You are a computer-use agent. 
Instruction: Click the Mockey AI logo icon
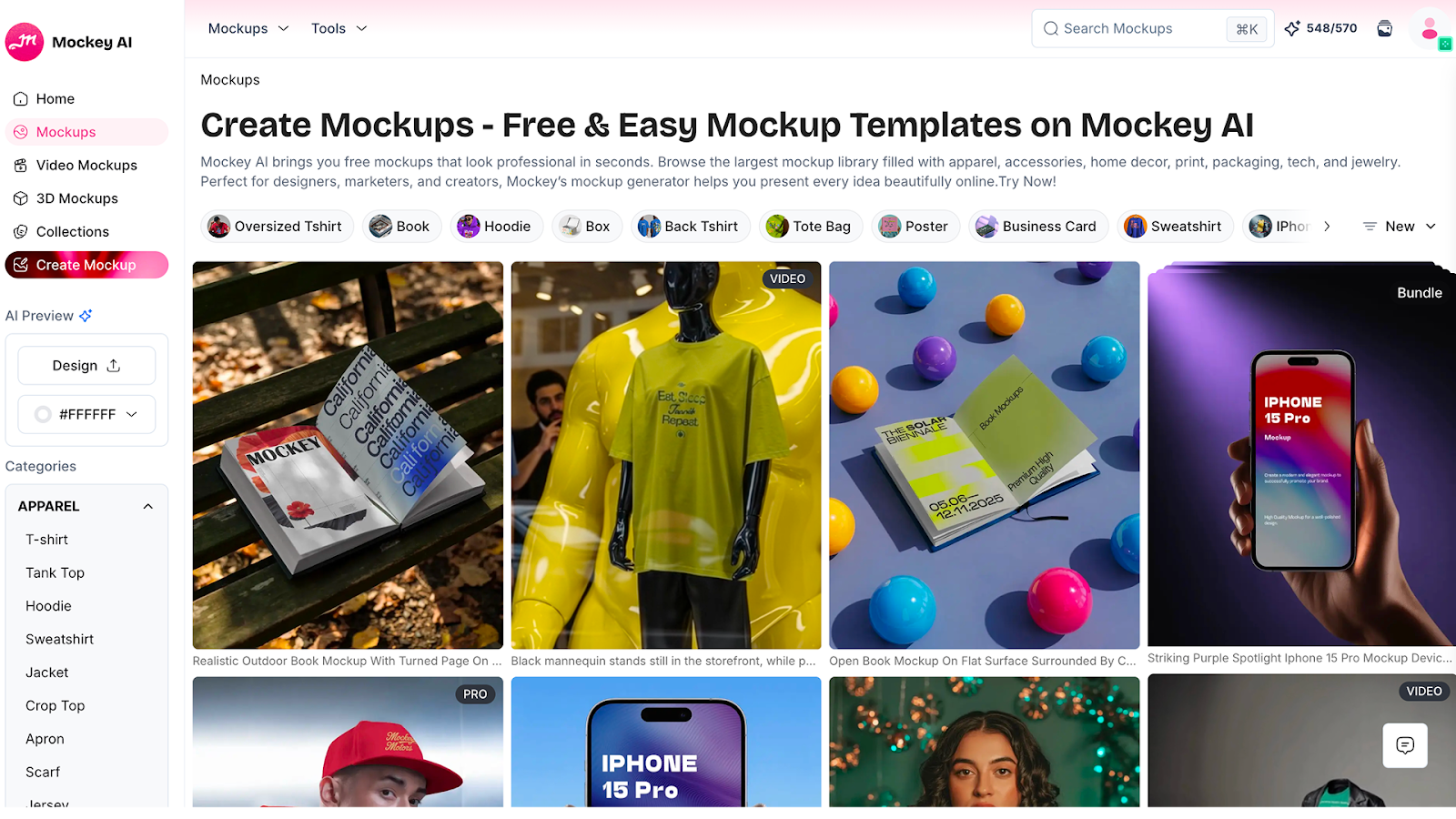coord(25,42)
